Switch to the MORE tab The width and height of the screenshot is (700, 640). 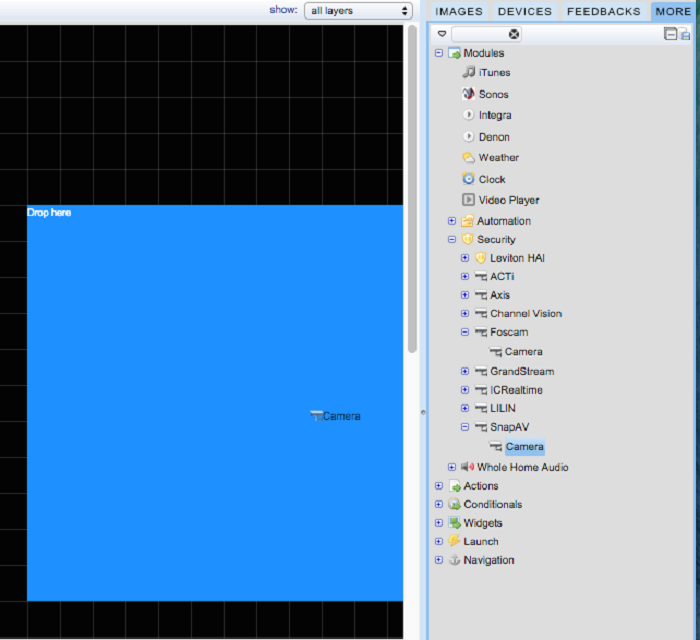click(x=673, y=11)
